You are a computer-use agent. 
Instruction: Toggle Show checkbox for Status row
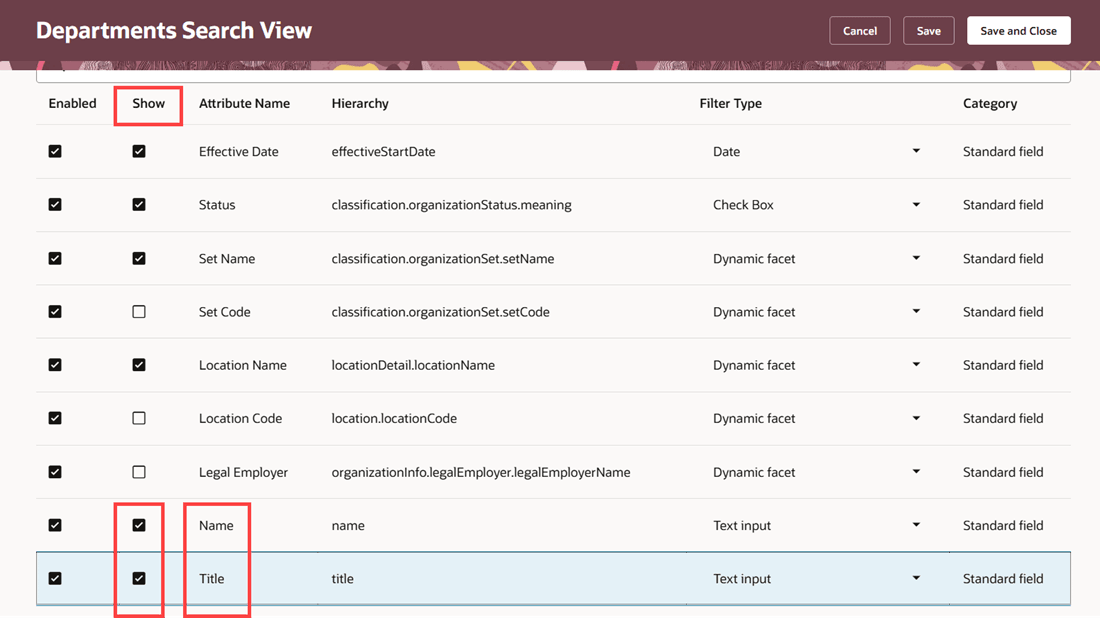[139, 205]
